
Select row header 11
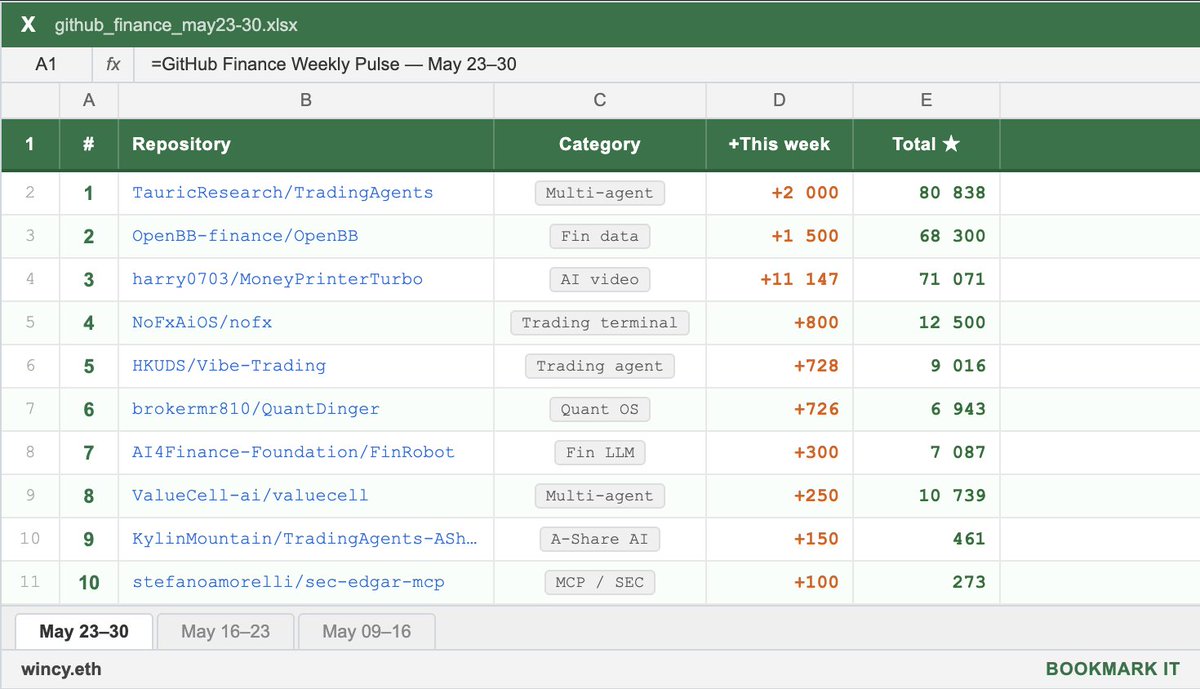click(x=30, y=581)
